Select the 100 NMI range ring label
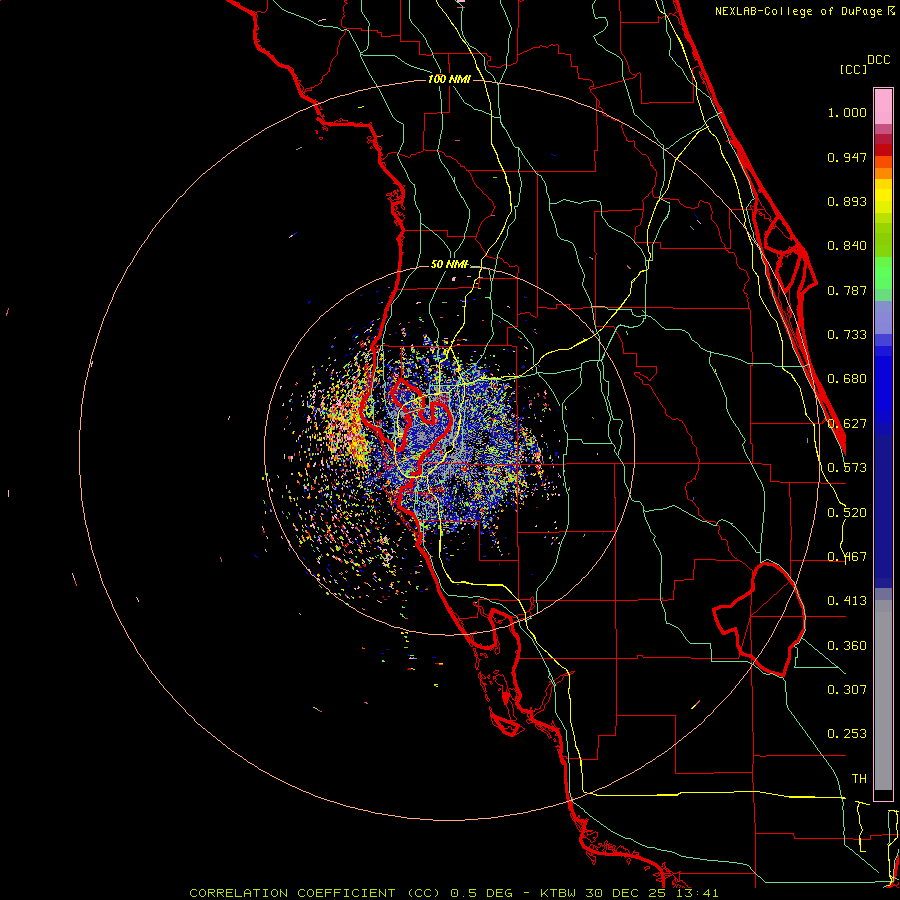The image size is (900, 900). [x=449, y=79]
